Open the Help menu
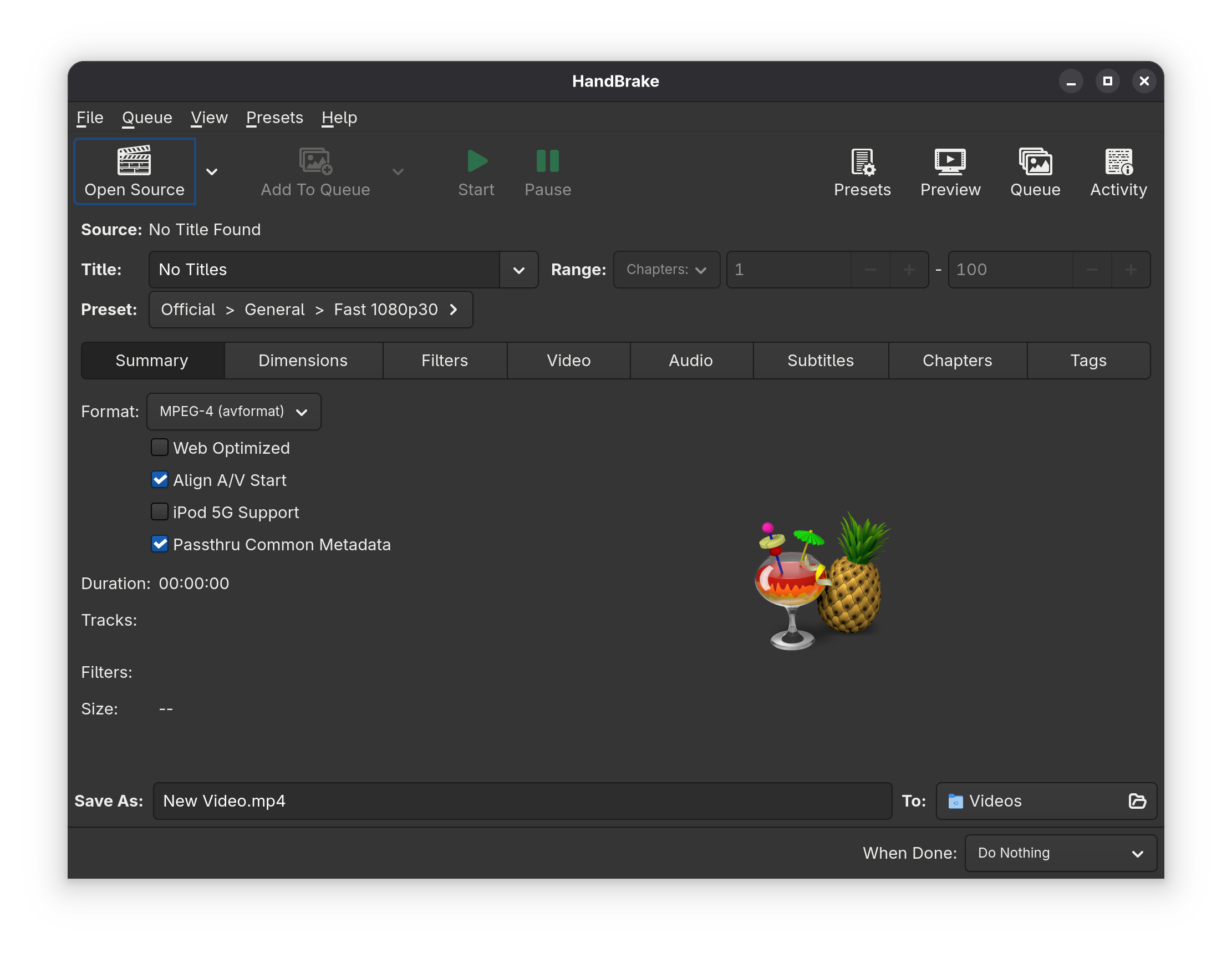1232x953 pixels. 339,118
